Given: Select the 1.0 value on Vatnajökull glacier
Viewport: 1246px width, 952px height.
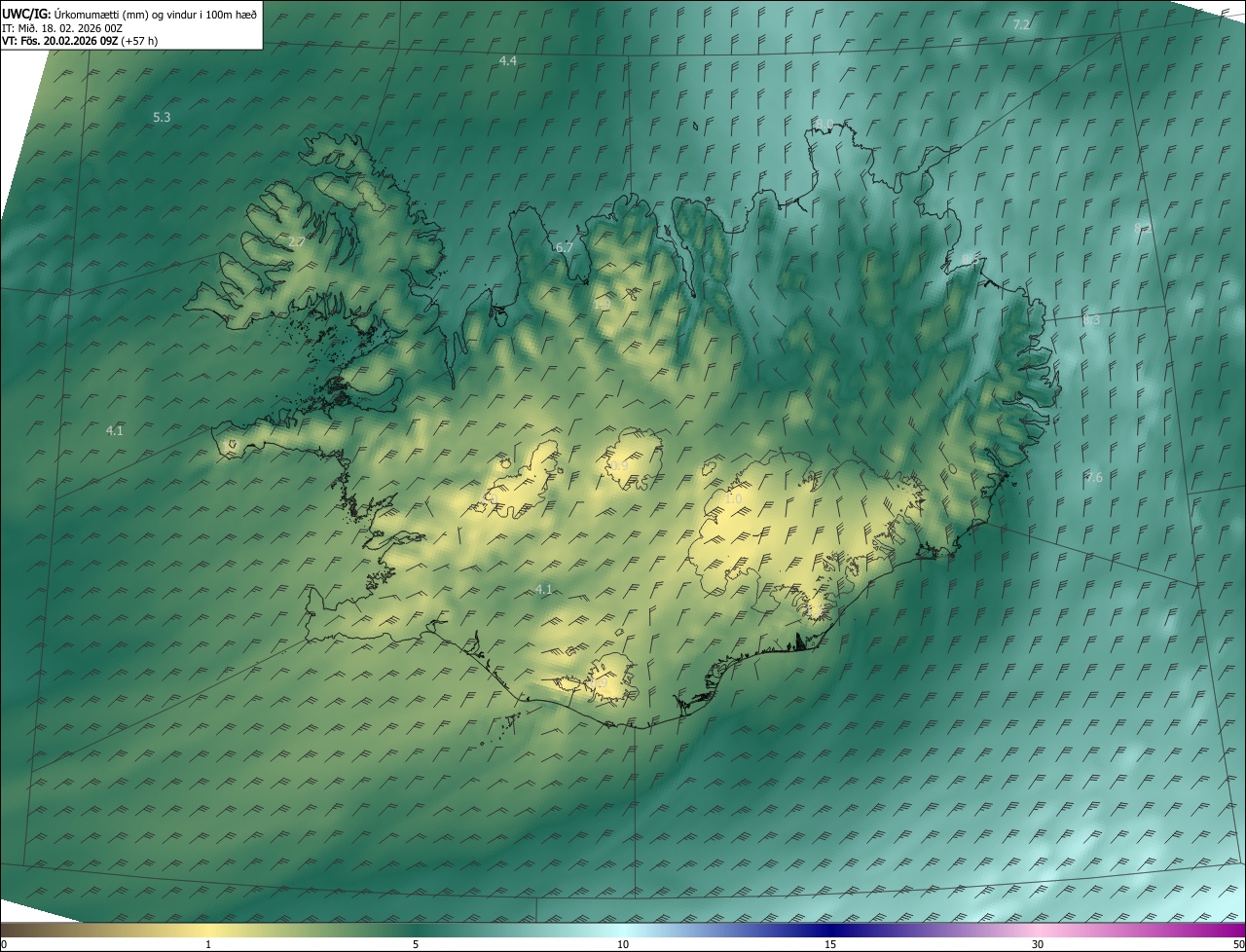Looking at the screenshot, I should tap(733, 499).
